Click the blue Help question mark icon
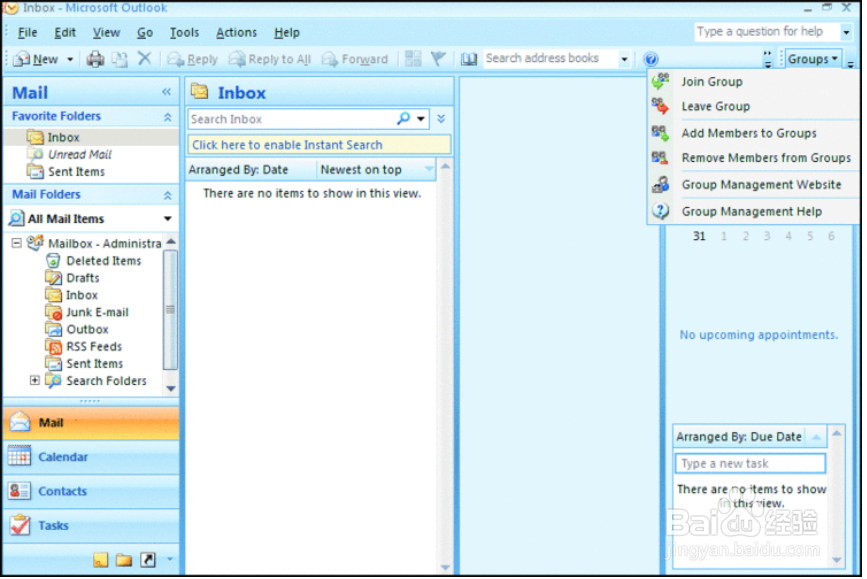The height and width of the screenshot is (579, 867). coord(651,59)
